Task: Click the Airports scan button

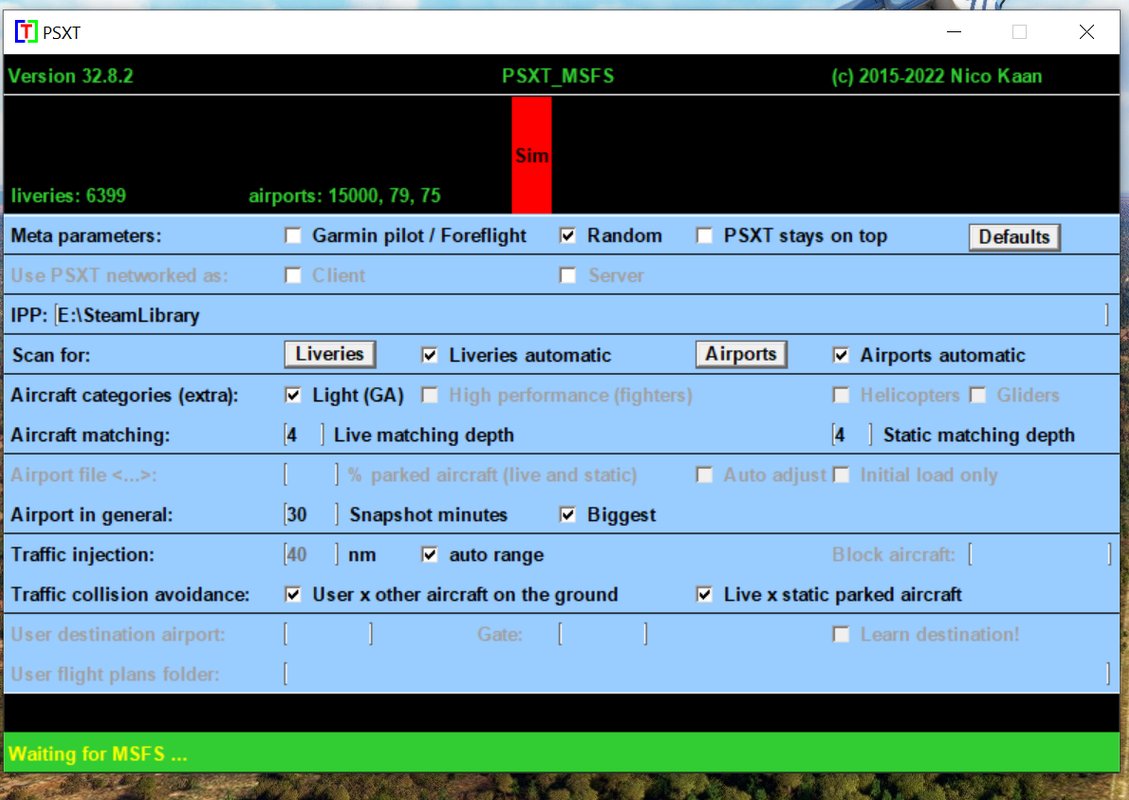Action: pos(741,354)
